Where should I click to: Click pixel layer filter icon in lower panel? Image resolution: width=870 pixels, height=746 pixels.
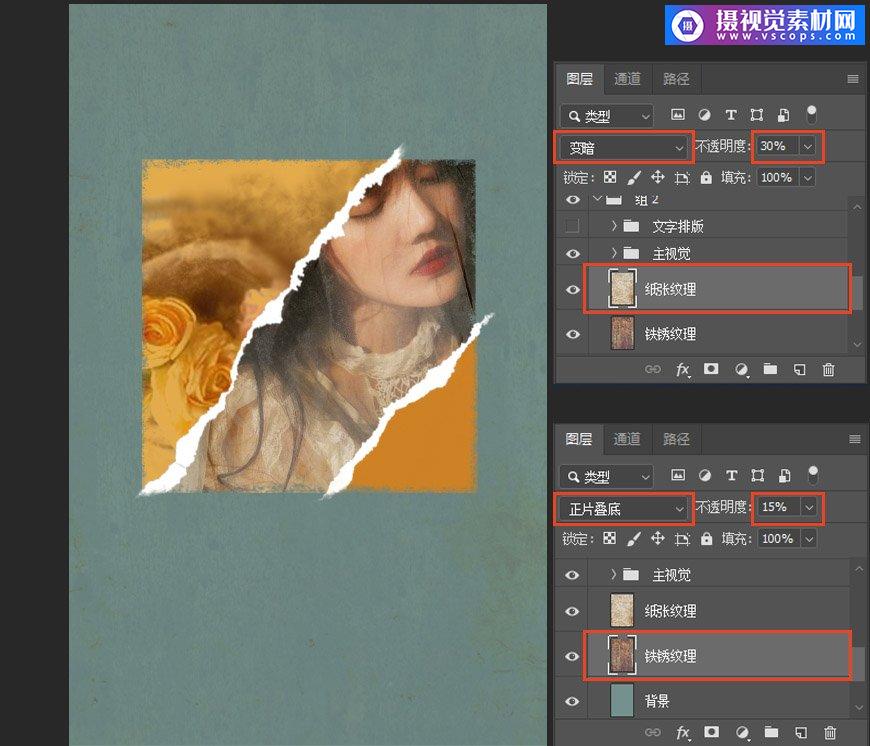click(x=678, y=475)
